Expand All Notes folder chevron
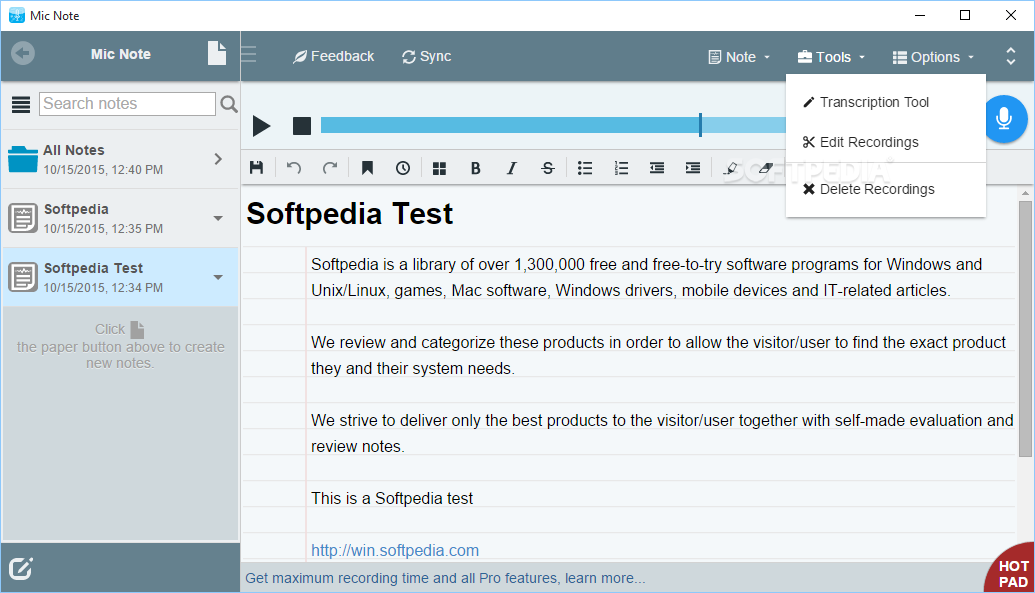The width and height of the screenshot is (1035, 593). [x=218, y=159]
